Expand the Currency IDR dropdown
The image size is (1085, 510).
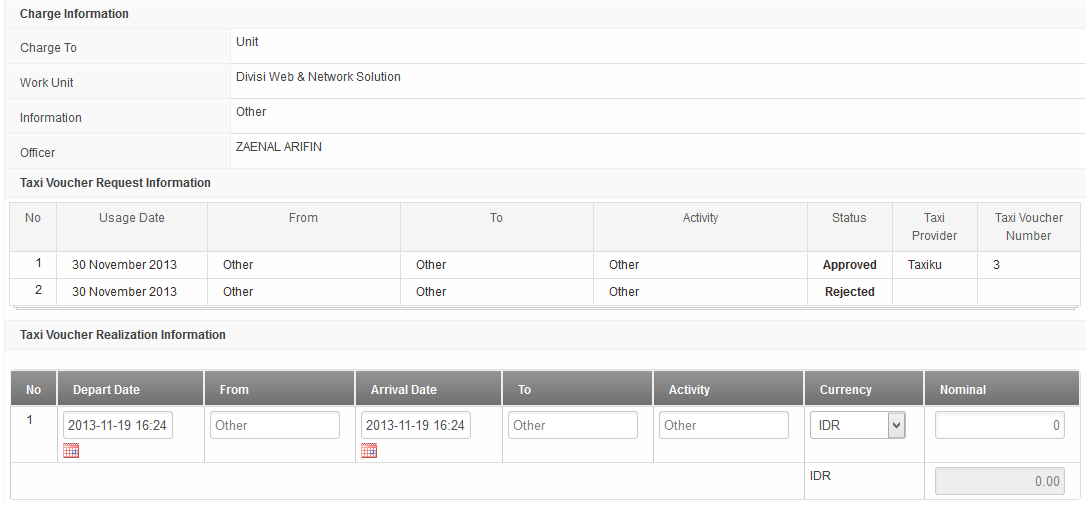[857, 425]
